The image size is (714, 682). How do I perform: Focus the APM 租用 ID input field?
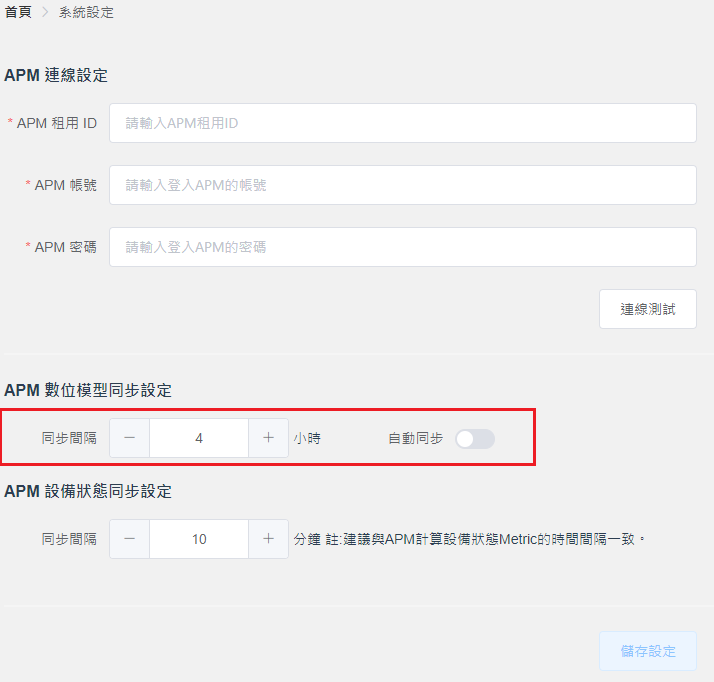click(402, 123)
